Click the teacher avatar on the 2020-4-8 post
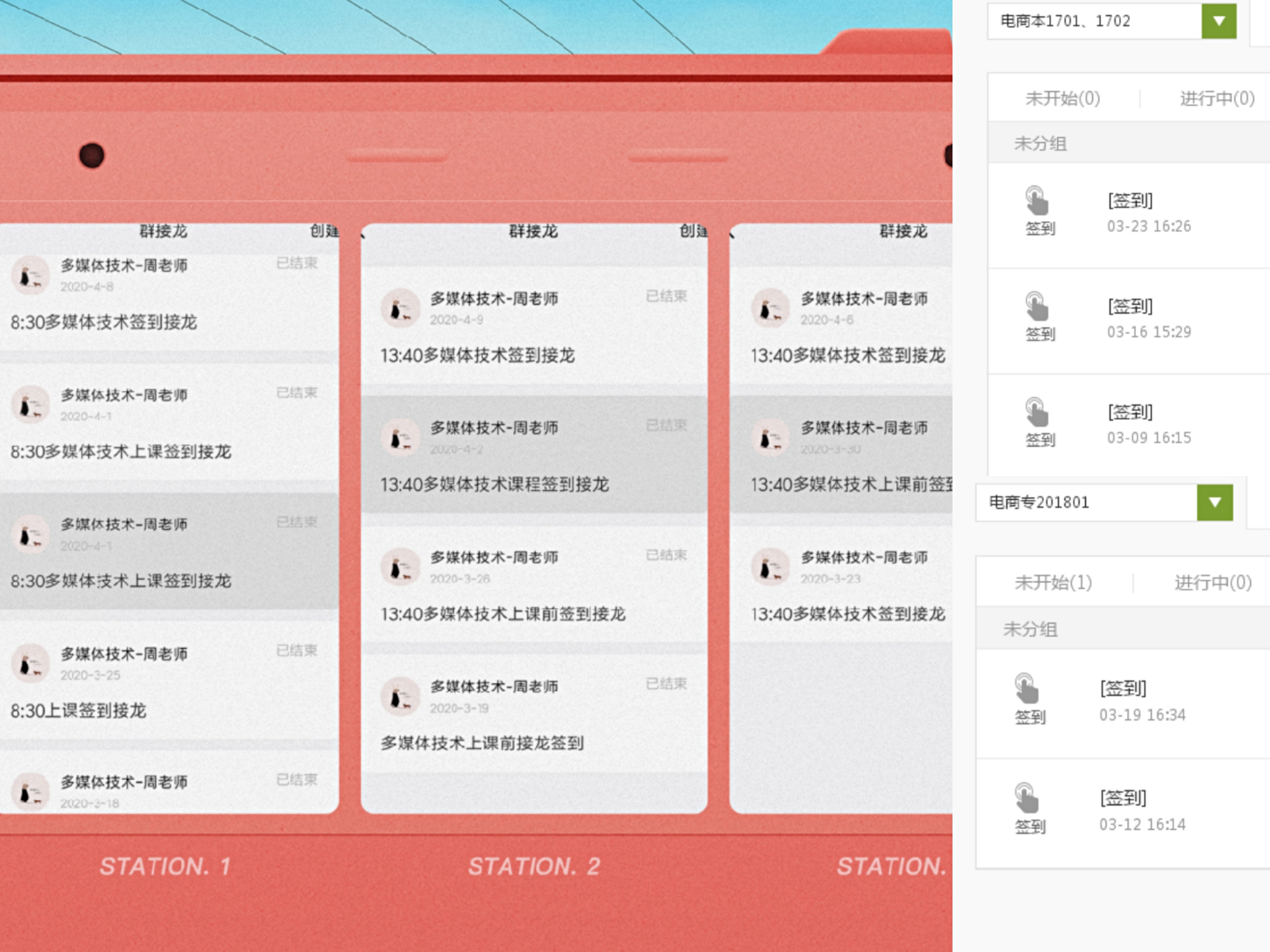 pyautogui.click(x=31, y=276)
